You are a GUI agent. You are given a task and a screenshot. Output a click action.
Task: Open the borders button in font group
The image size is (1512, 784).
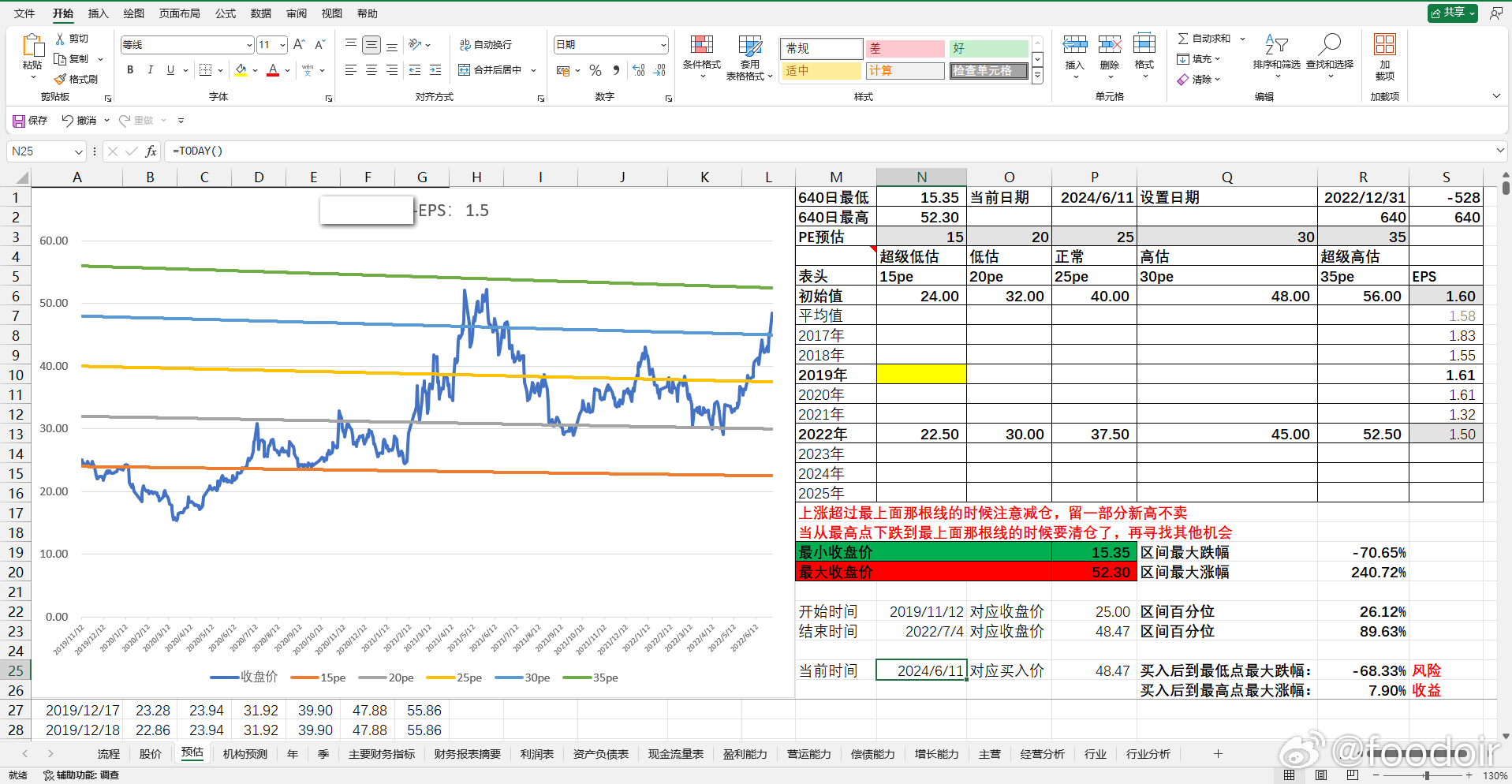(205, 70)
